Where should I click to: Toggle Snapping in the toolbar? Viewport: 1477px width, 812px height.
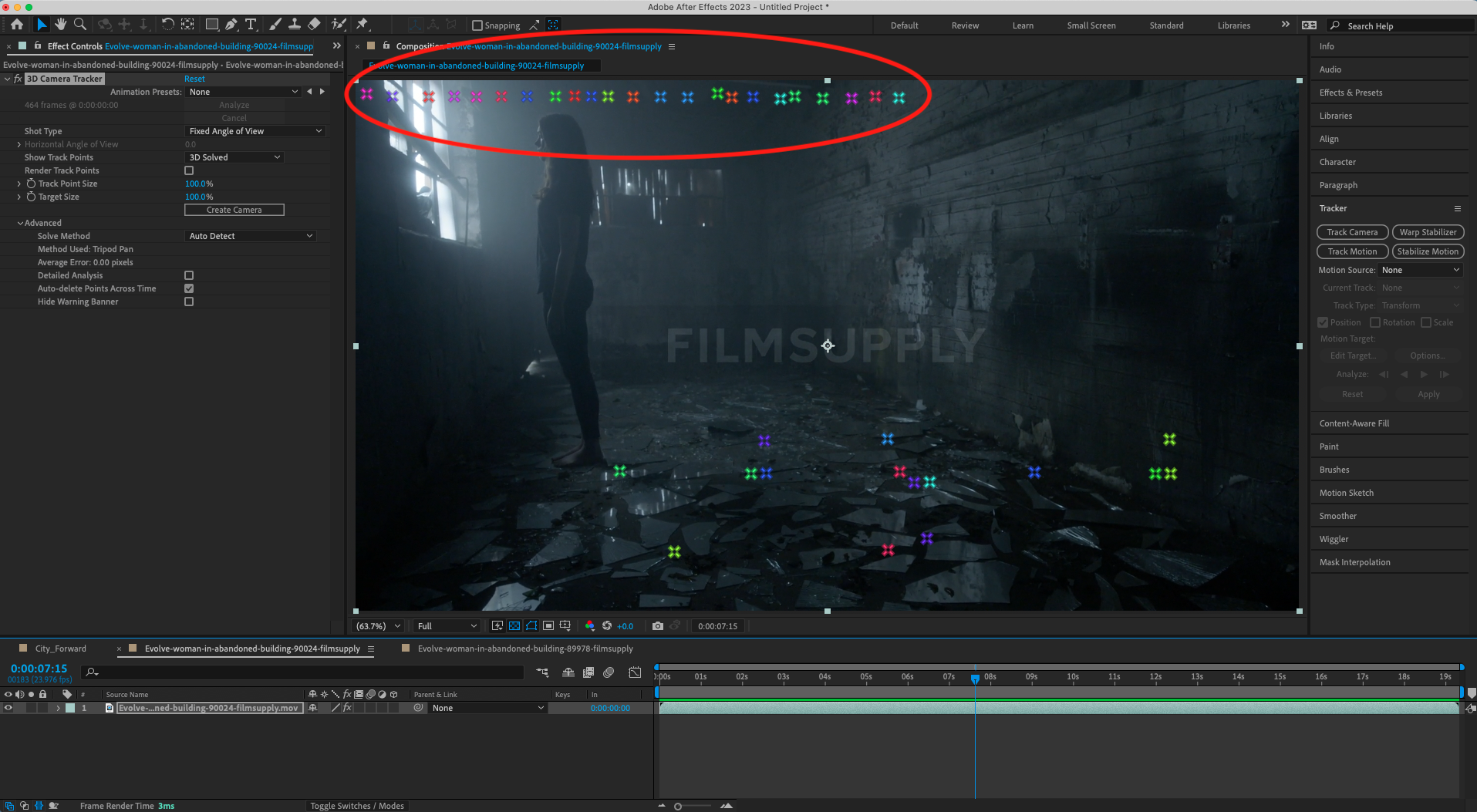(x=477, y=25)
